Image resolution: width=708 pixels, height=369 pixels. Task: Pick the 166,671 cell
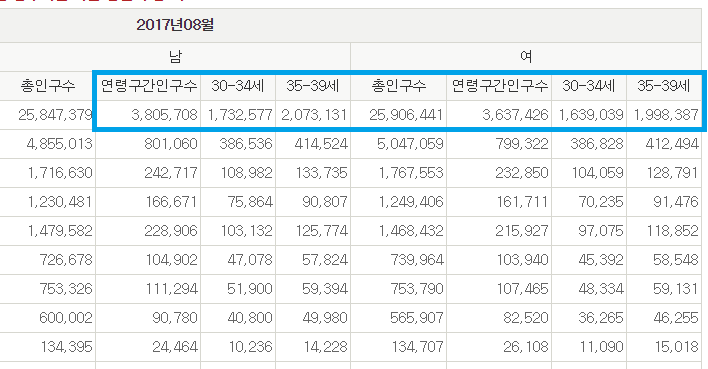[x=148, y=202]
